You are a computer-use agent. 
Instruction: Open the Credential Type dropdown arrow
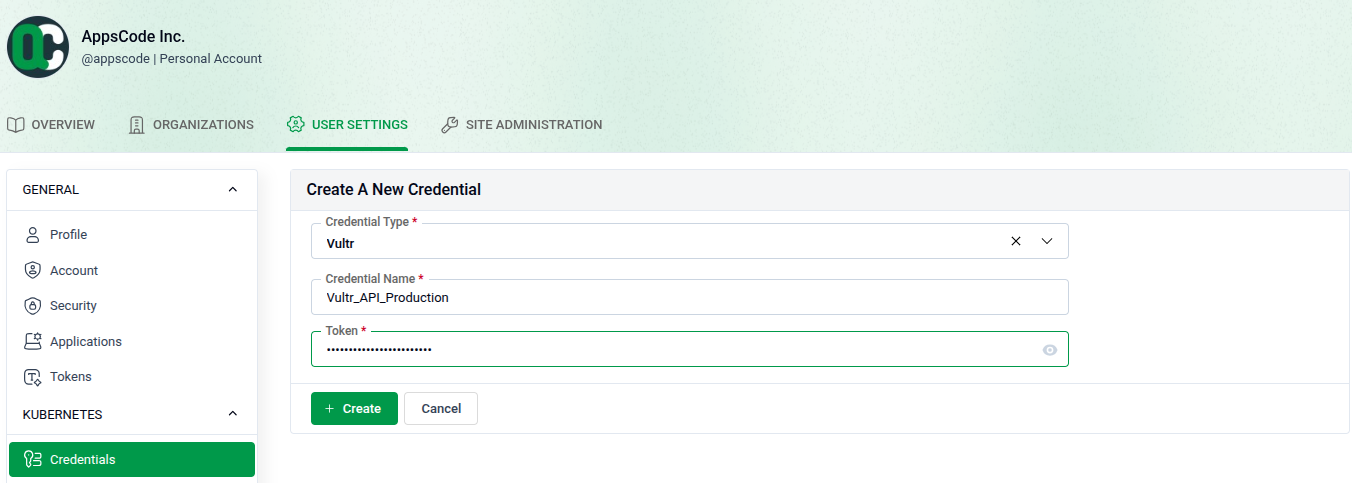click(x=1048, y=241)
